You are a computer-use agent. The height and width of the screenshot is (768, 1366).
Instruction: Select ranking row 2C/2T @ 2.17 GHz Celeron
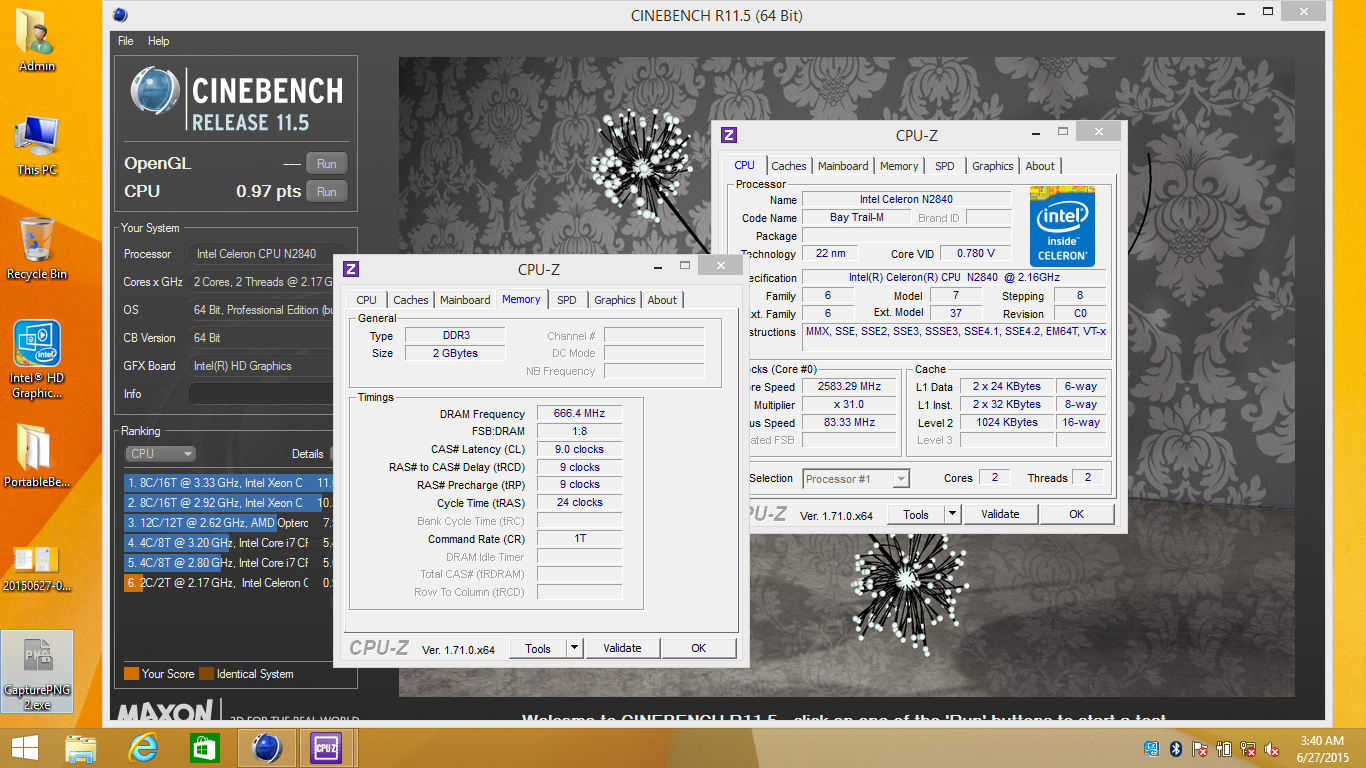point(229,583)
